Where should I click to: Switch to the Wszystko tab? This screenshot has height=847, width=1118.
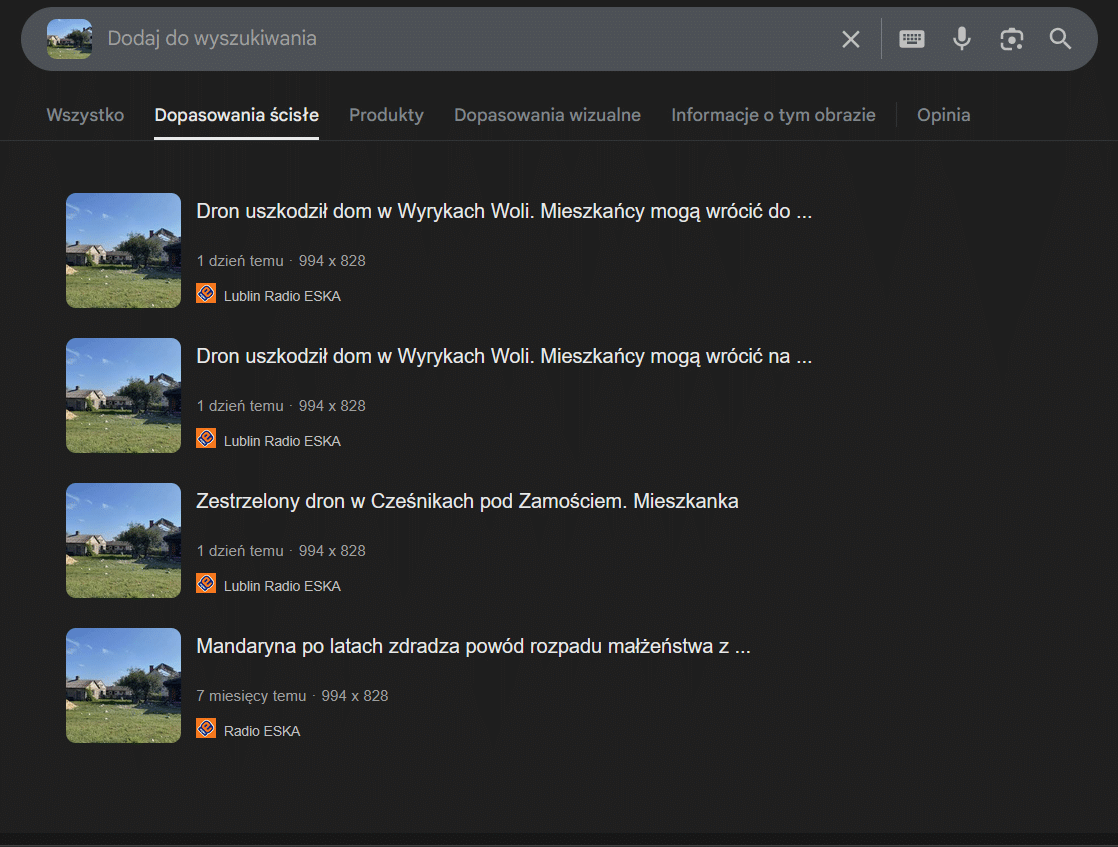[85, 115]
